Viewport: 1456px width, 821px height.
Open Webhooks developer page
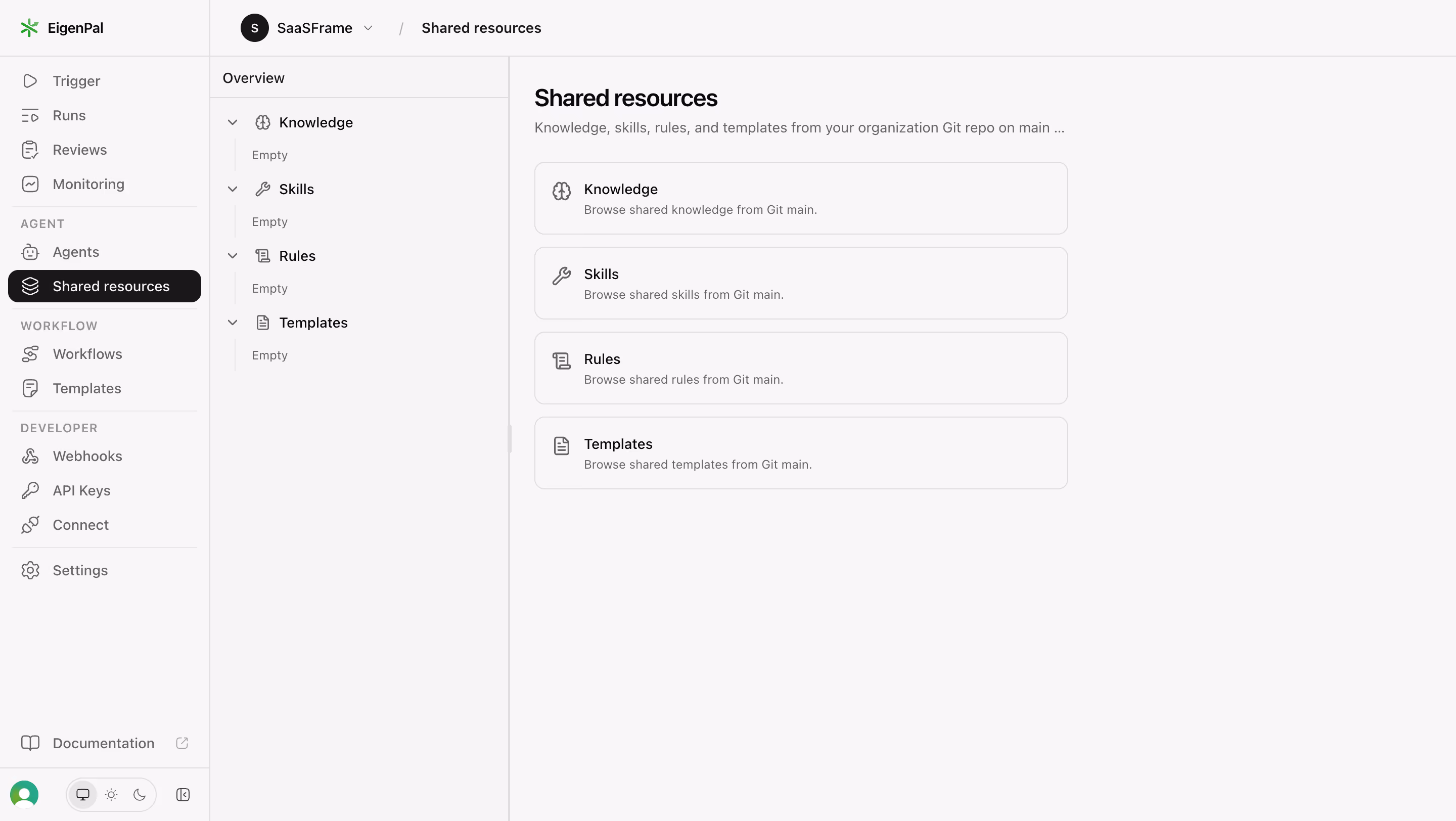[x=105, y=457]
